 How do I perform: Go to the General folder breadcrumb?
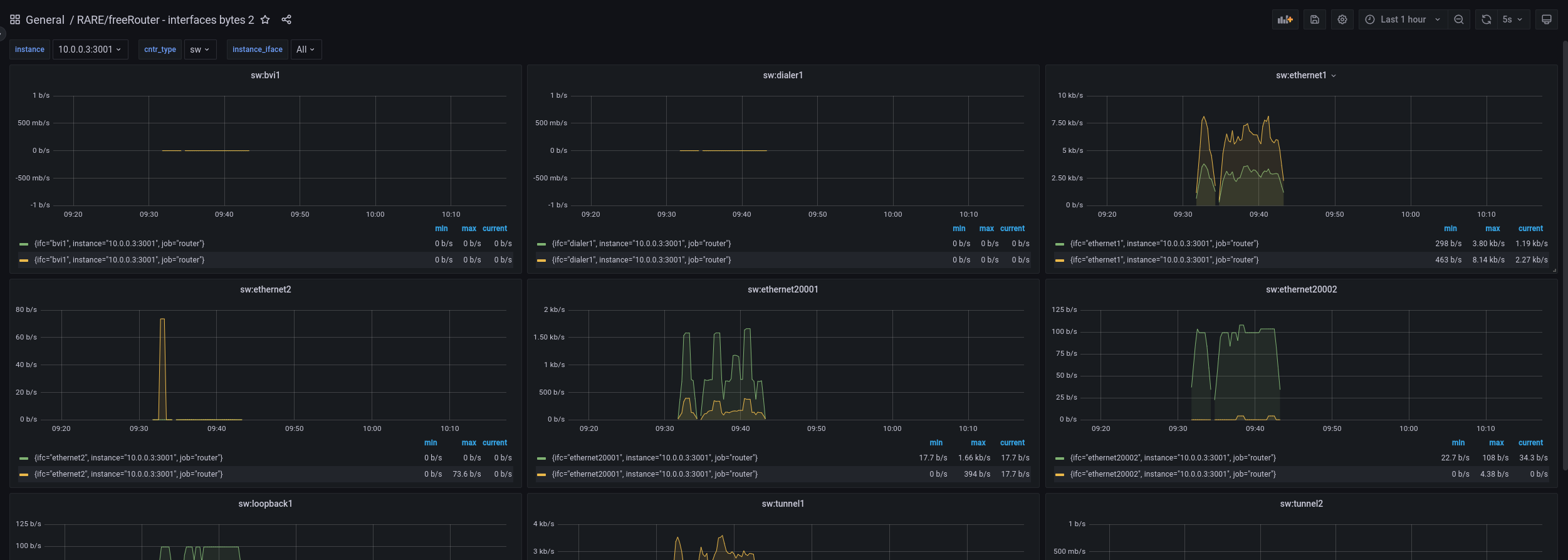[45, 19]
